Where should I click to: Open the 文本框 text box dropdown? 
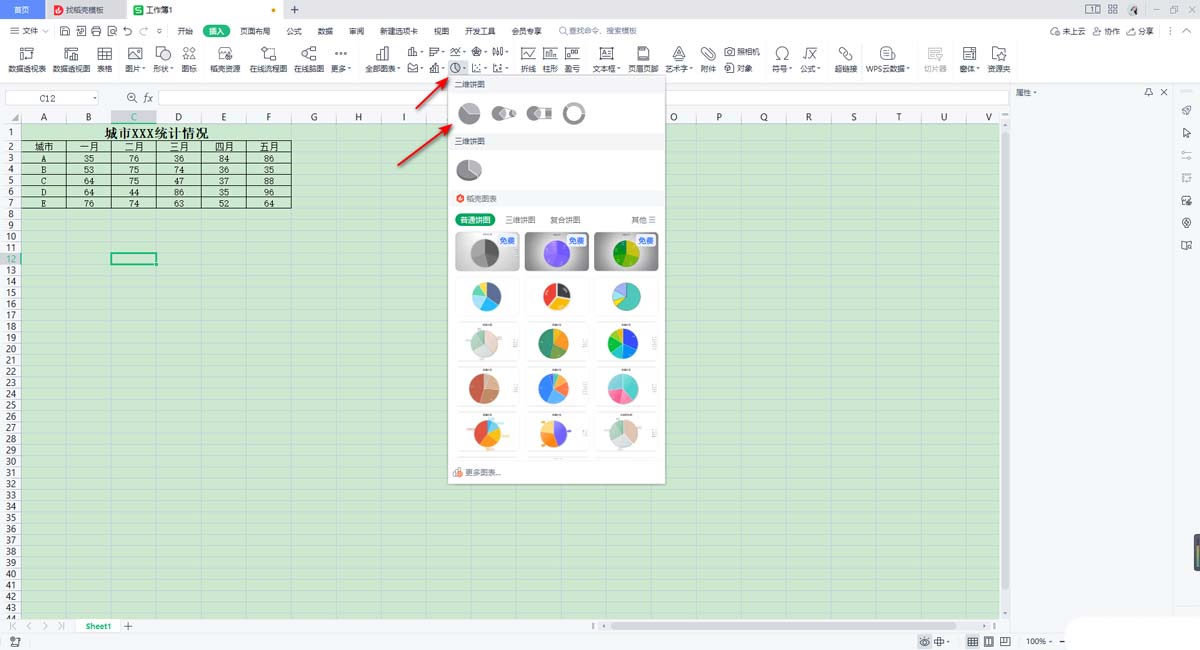tap(606, 60)
